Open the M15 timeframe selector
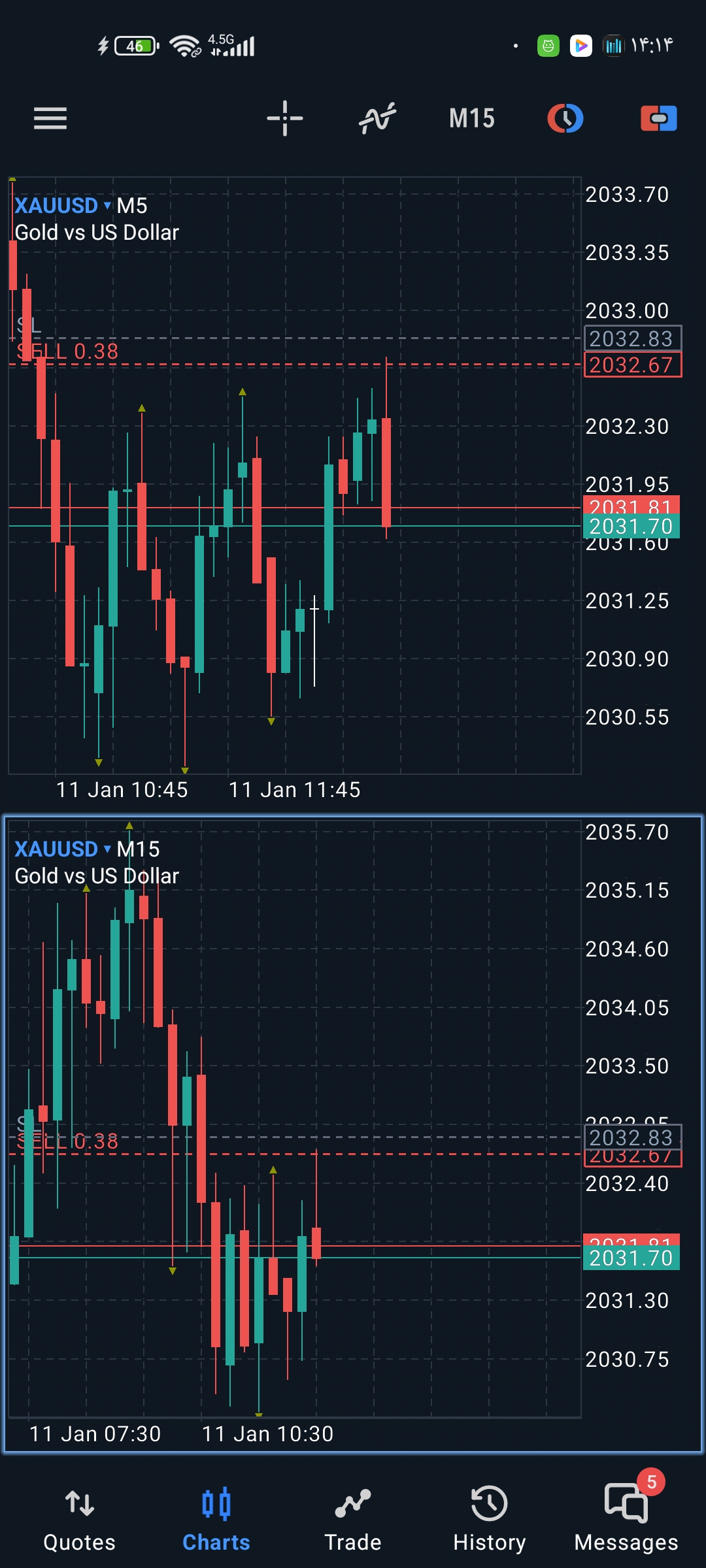706x1568 pixels. coord(471,118)
